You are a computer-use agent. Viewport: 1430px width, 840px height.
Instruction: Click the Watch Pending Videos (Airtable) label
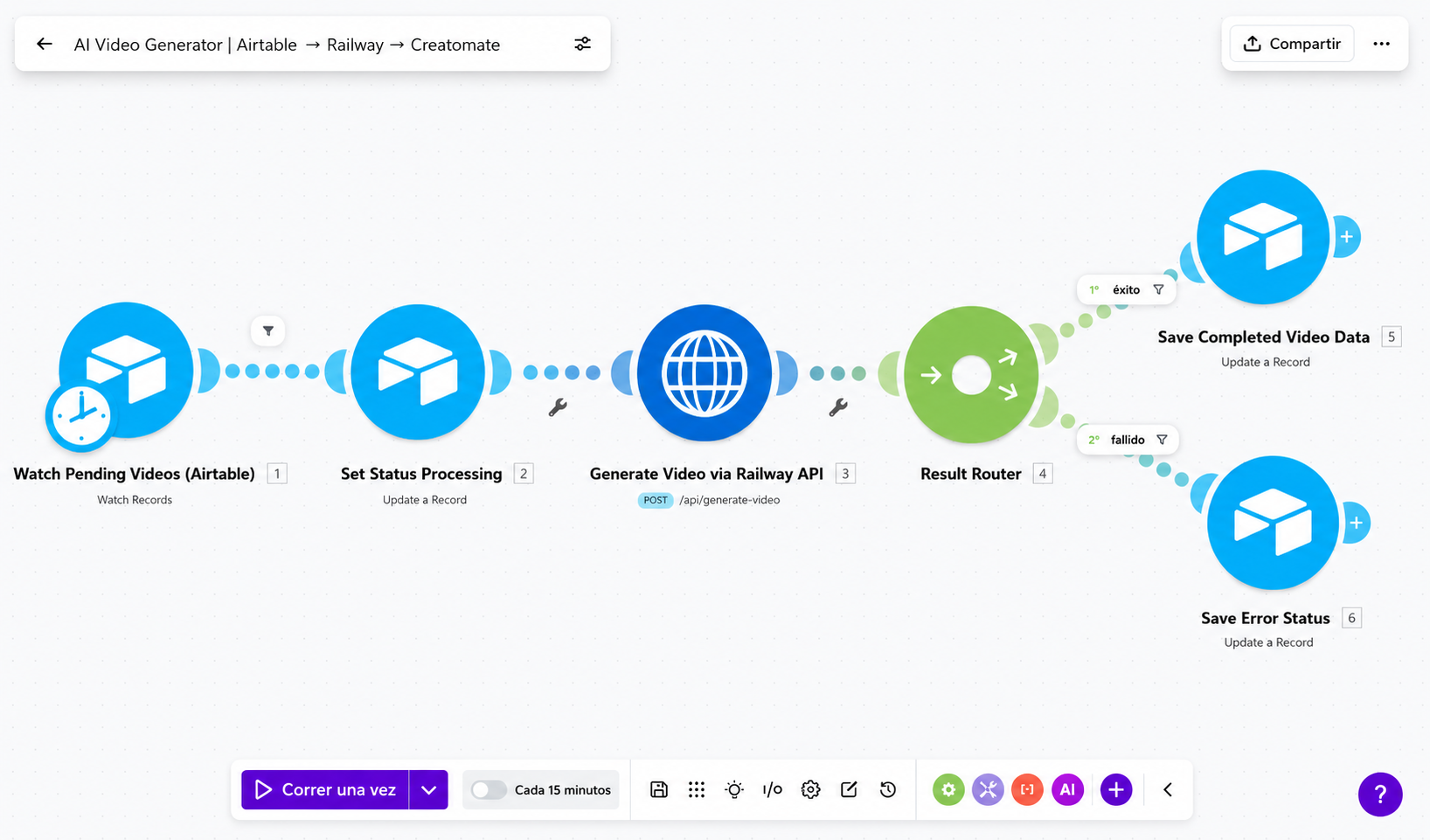(x=134, y=474)
